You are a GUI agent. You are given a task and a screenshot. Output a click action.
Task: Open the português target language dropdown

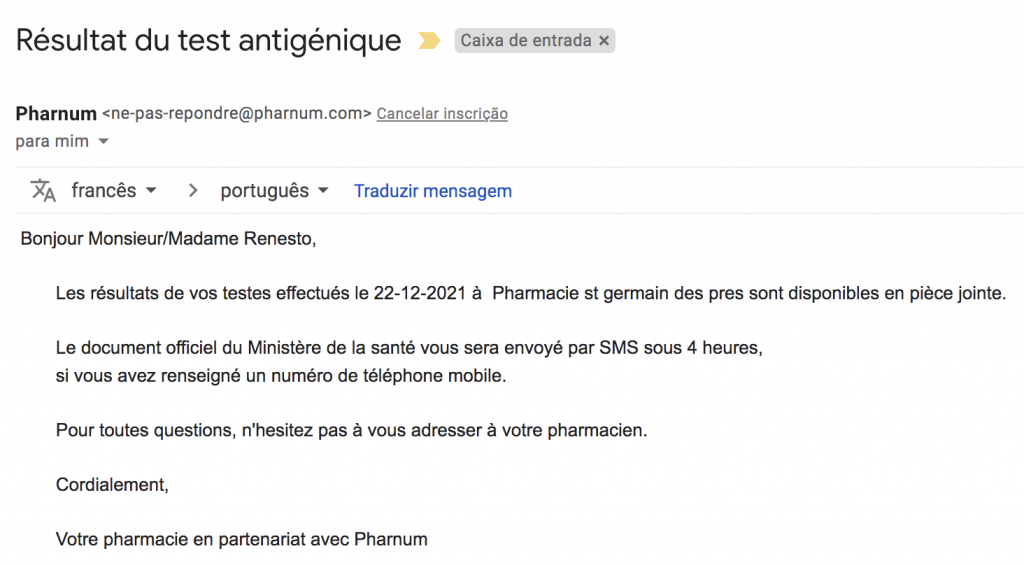pos(275,190)
